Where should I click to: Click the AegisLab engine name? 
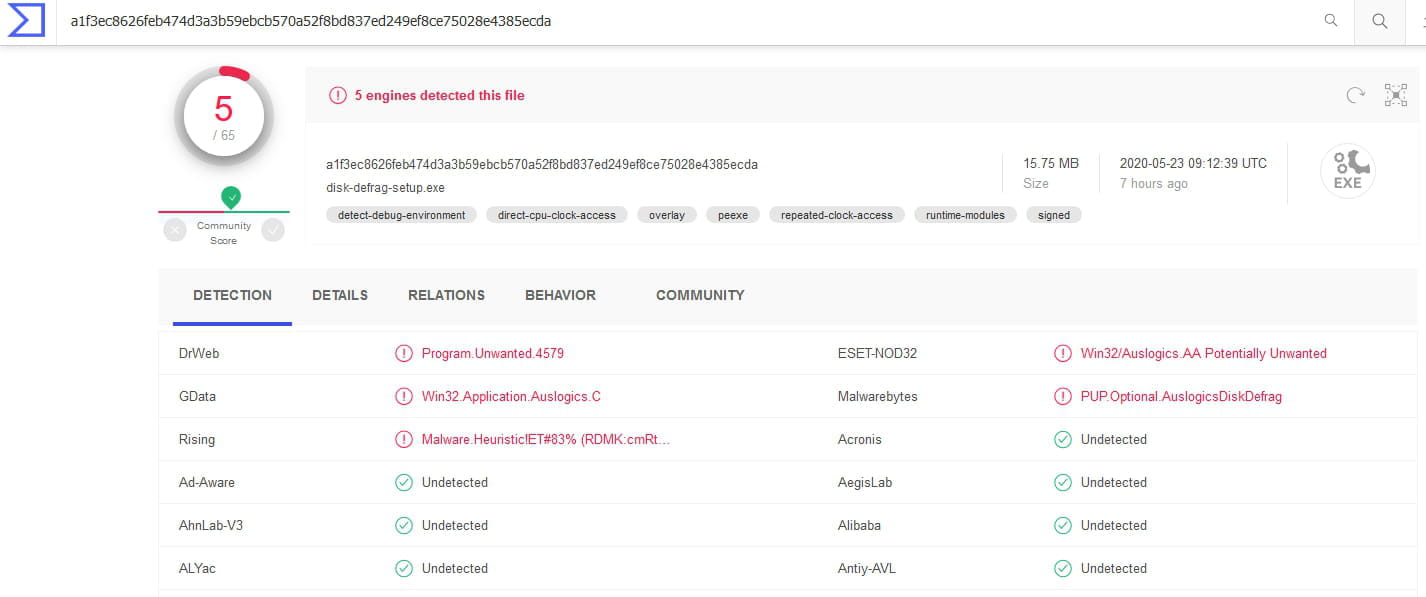(865, 482)
